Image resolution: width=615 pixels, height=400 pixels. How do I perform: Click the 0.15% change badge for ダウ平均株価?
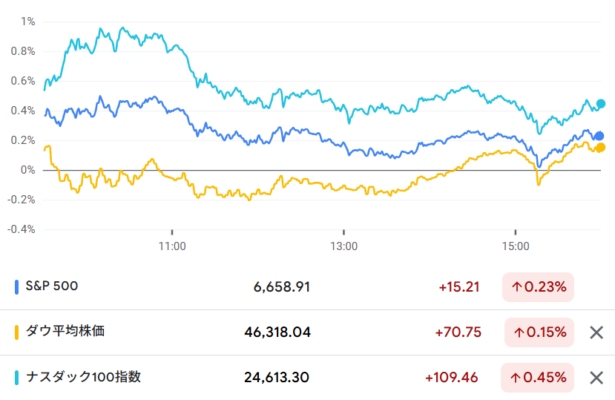coord(539,332)
